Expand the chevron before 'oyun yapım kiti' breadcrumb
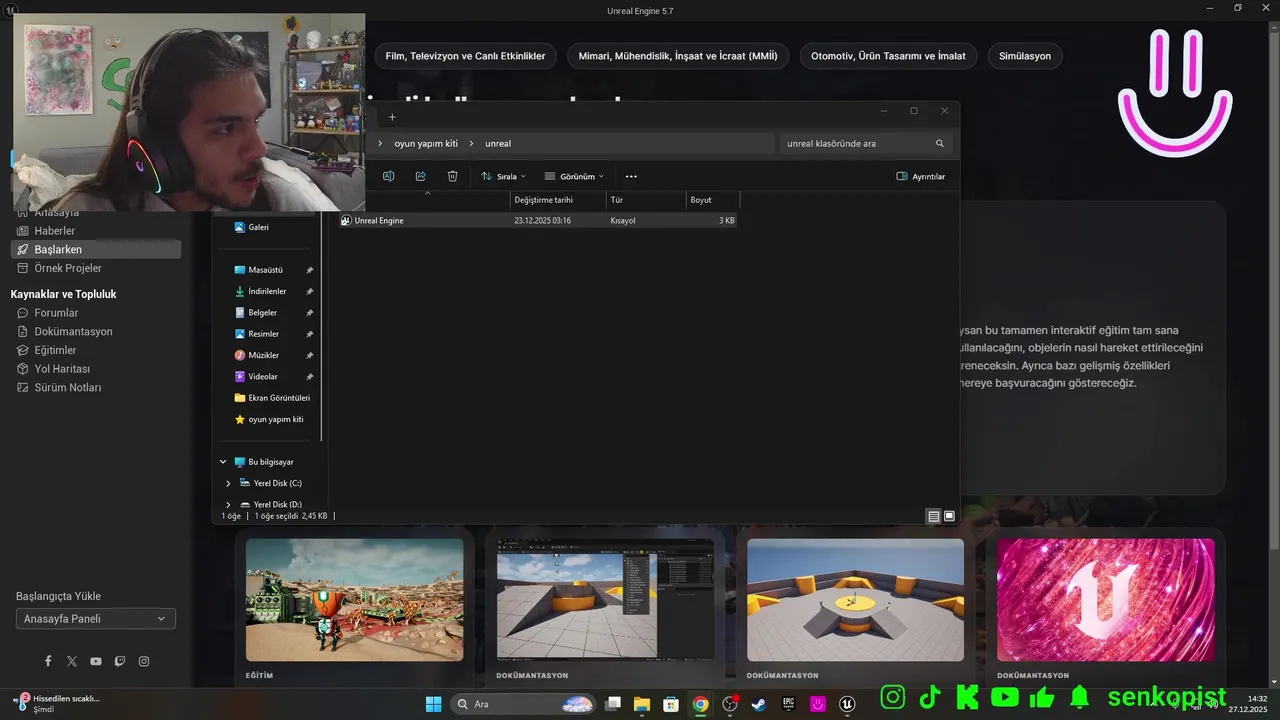The height and width of the screenshot is (720, 1280). [380, 144]
